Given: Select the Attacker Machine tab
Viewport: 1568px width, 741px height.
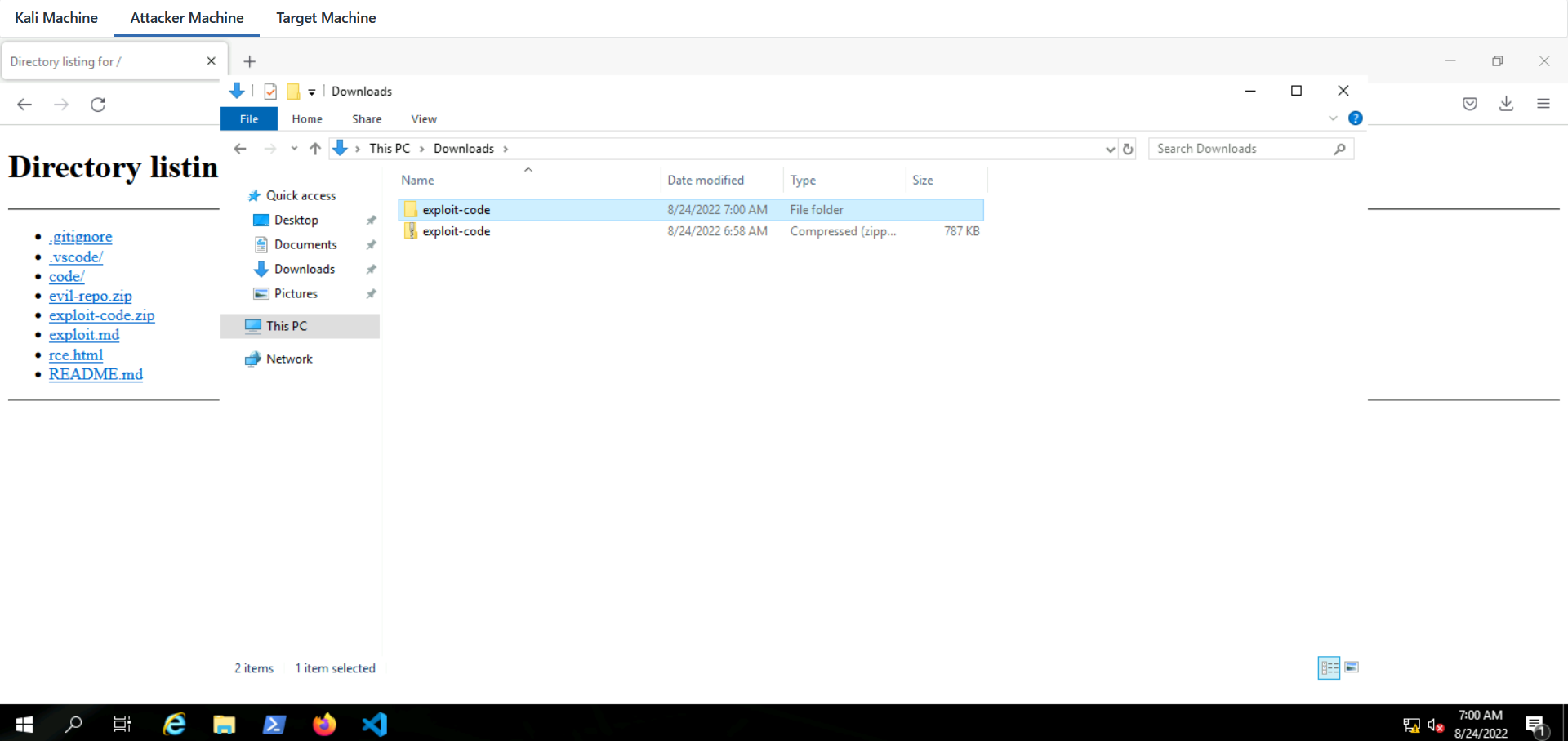Looking at the screenshot, I should click(x=187, y=18).
